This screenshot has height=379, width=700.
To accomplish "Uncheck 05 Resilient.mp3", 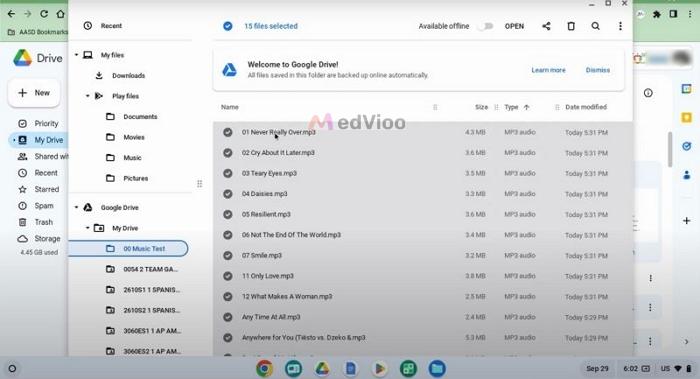I will (x=228, y=214).
